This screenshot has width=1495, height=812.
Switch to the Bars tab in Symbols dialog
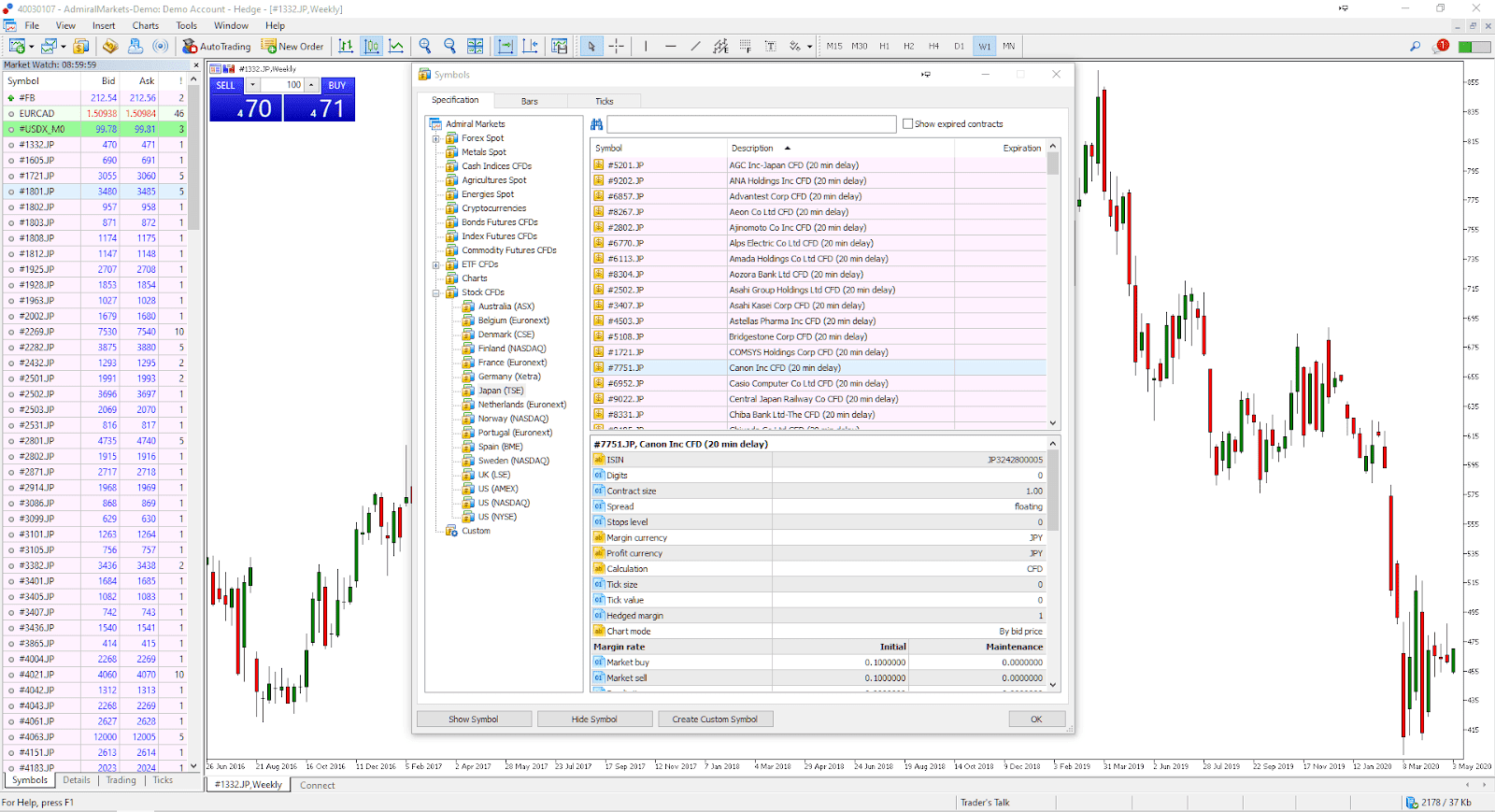click(x=529, y=101)
